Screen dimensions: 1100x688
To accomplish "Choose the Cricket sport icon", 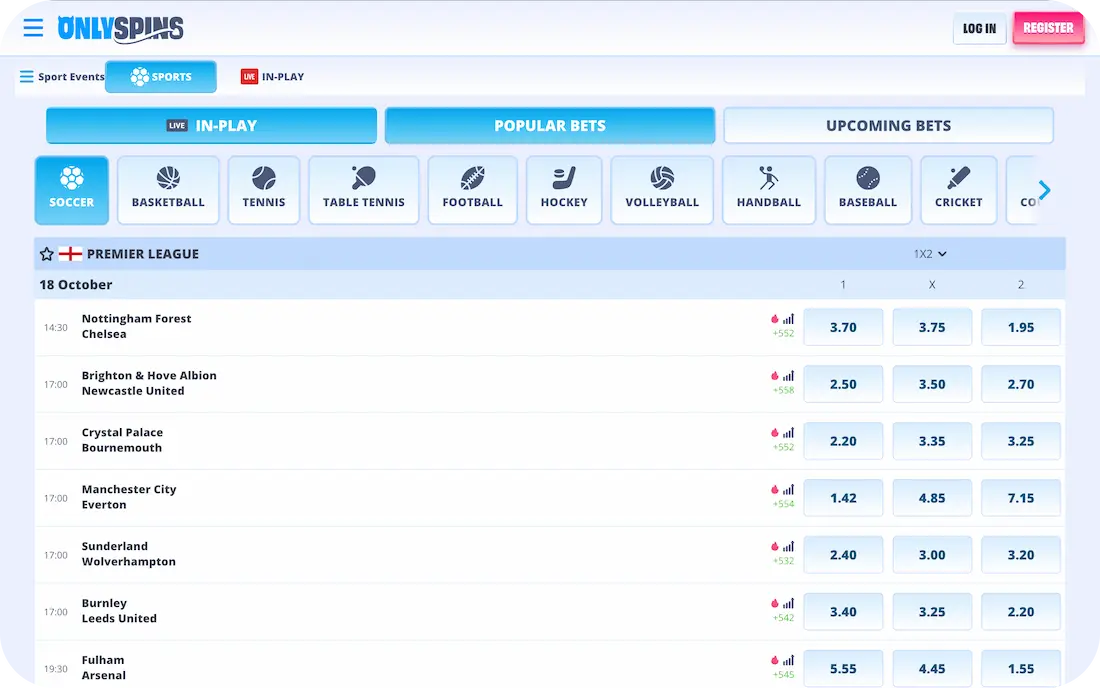I will [958, 189].
